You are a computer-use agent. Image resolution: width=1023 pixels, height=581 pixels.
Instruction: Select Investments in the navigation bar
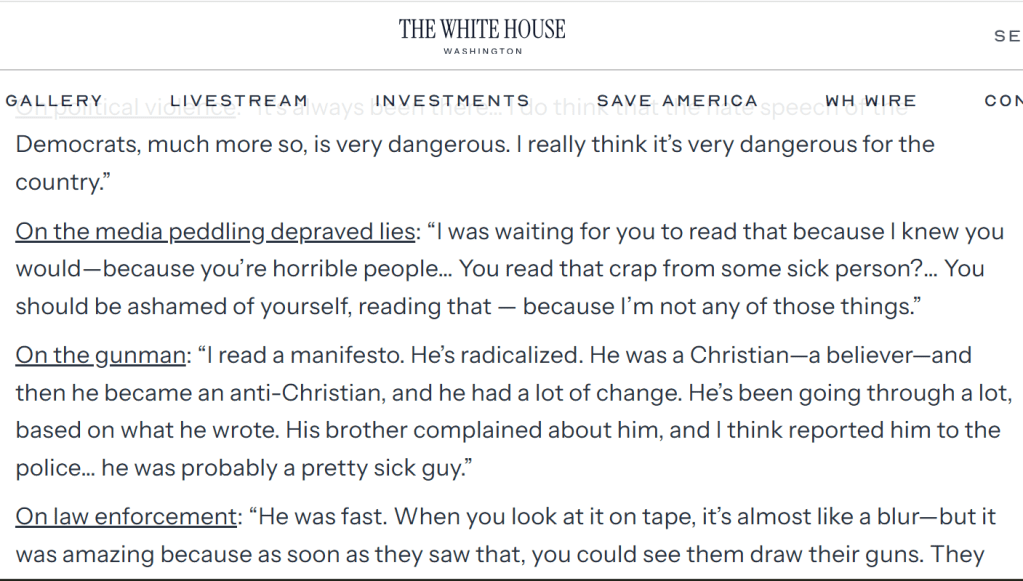(452, 101)
